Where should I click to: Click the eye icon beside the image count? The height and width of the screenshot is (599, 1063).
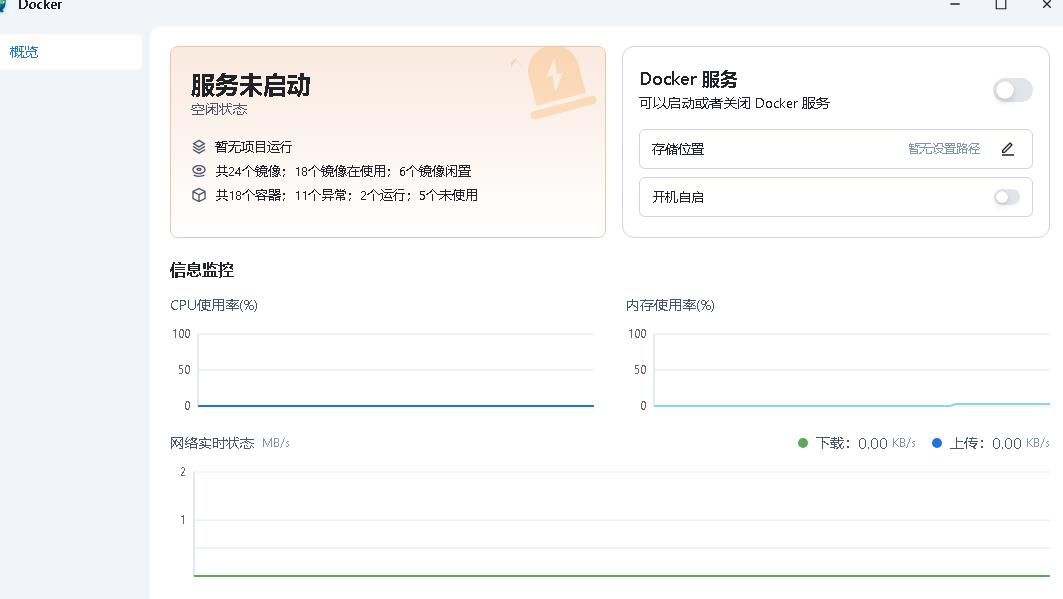click(199, 171)
